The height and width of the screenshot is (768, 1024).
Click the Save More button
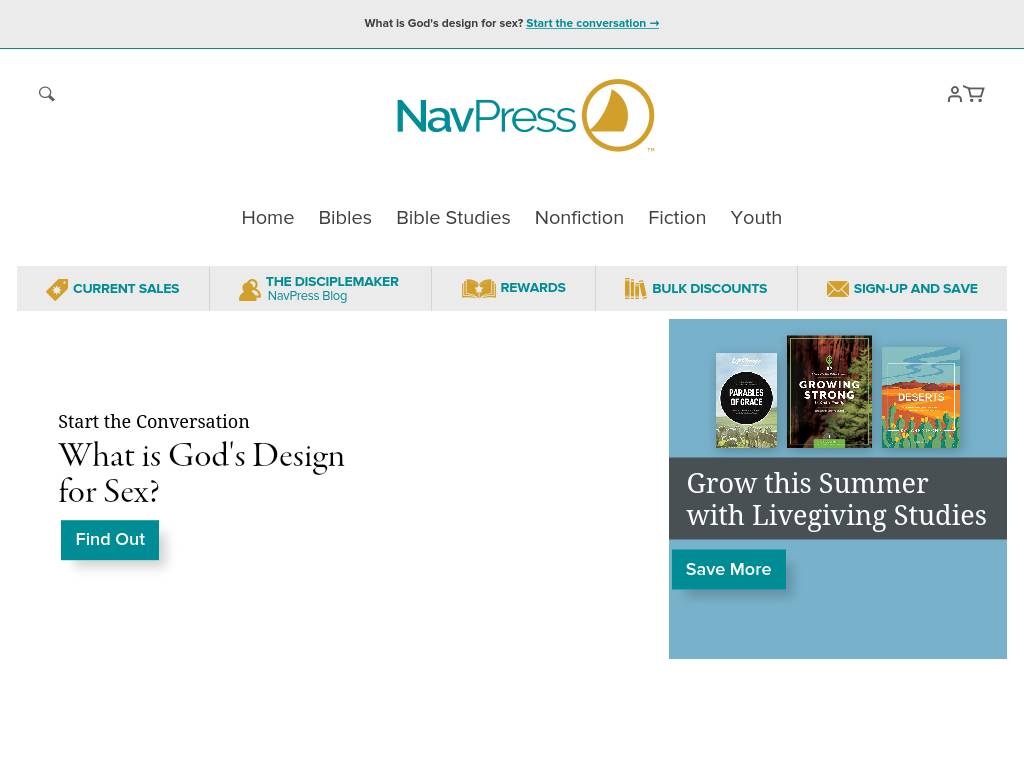coord(728,569)
